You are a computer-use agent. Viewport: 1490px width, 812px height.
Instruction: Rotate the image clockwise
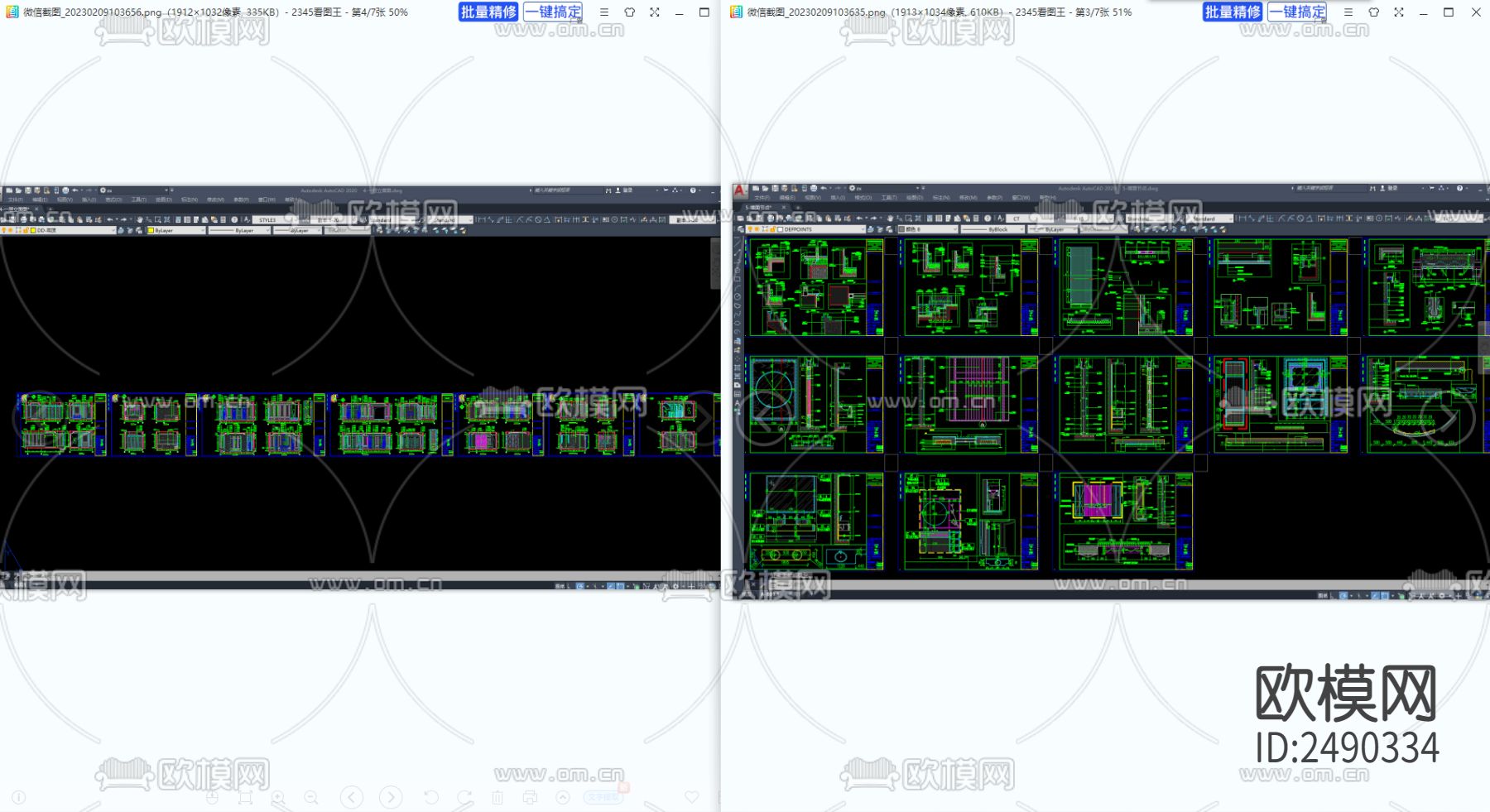464,797
